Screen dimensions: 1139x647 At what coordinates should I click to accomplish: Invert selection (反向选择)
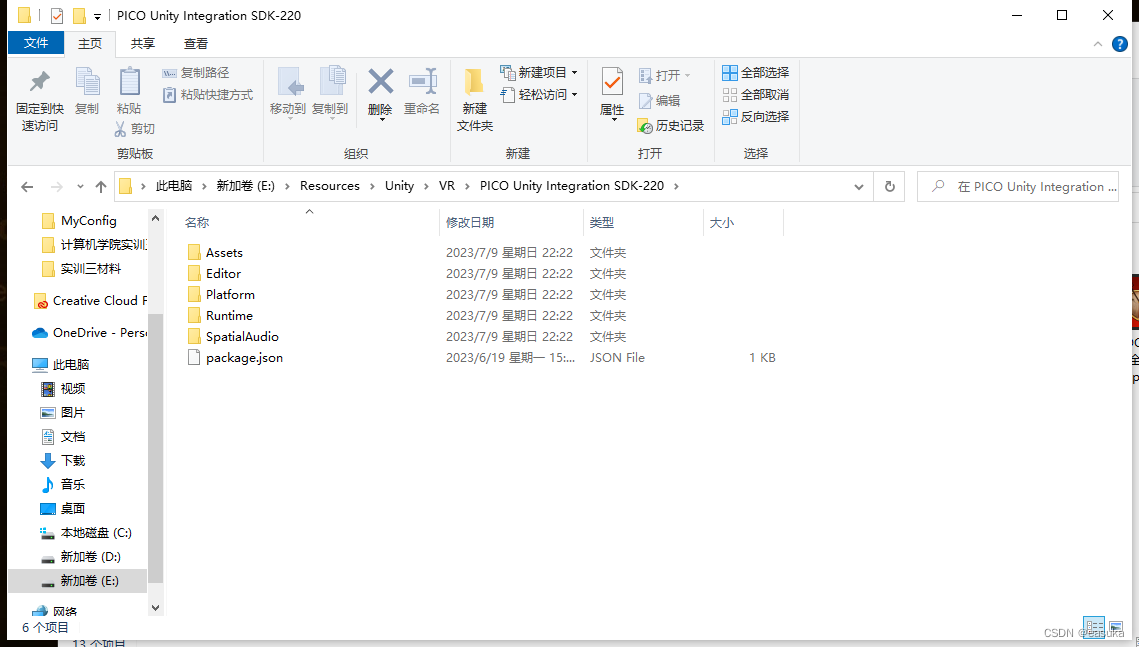(x=755, y=116)
